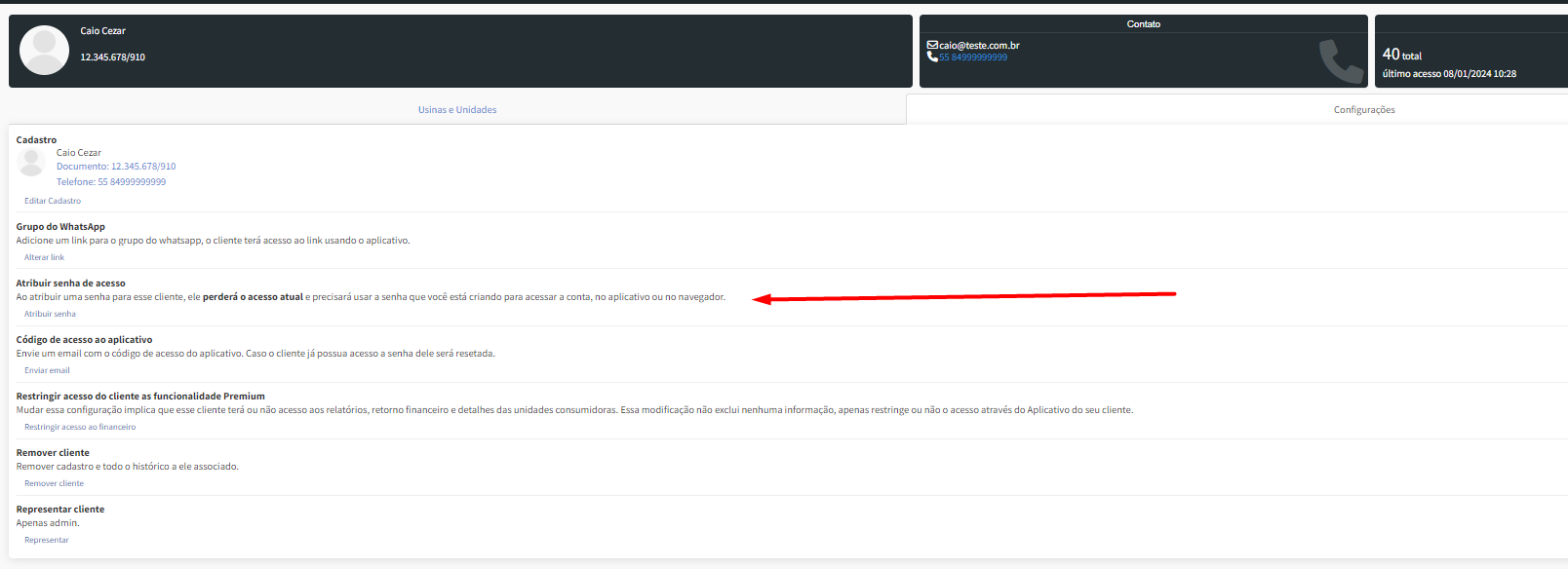1568x569 pixels.
Task: Click the small phone icon in Contato card
Action: (932, 57)
